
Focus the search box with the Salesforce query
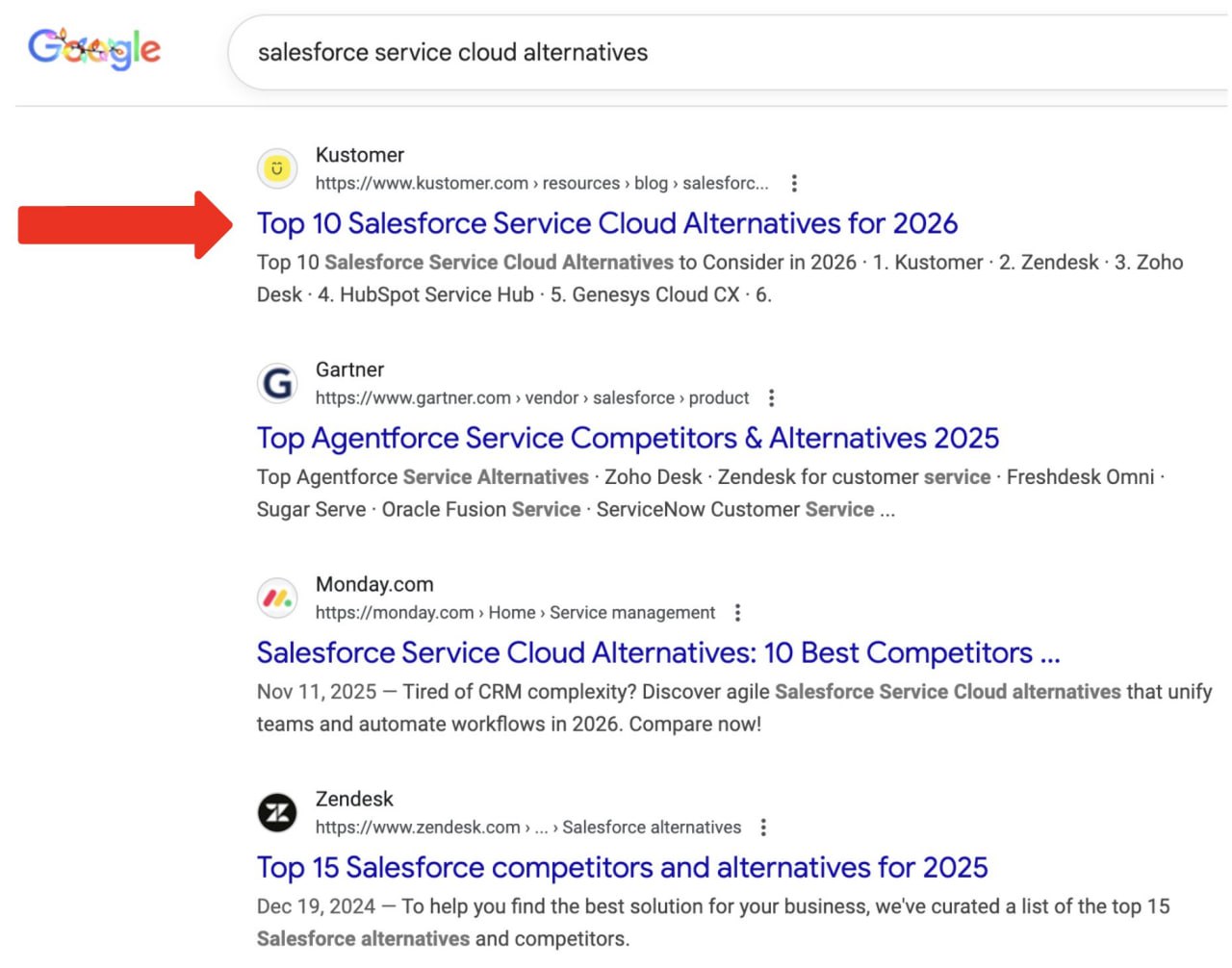pyautogui.click(x=674, y=53)
